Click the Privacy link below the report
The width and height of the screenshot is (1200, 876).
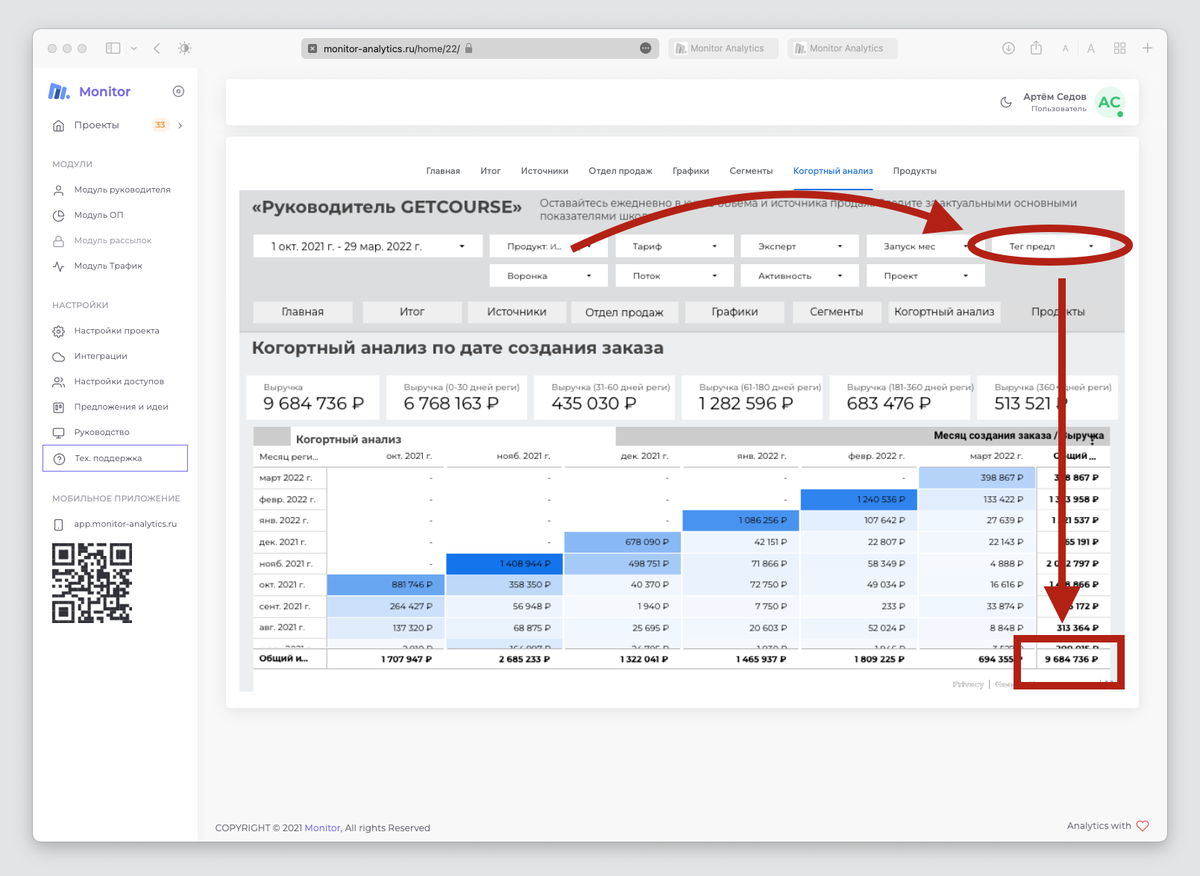[x=968, y=684]
